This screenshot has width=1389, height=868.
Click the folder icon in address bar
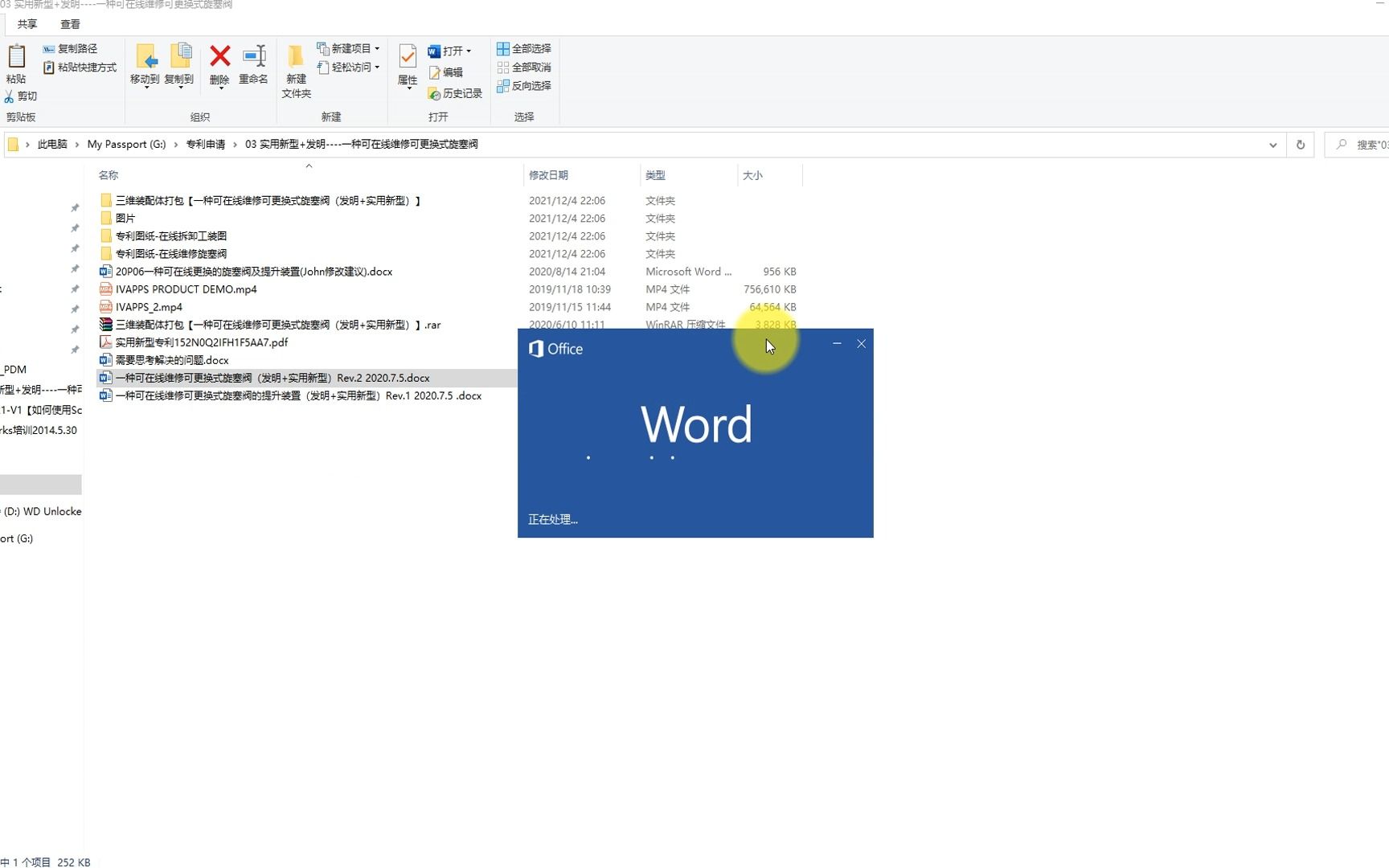point(13,145)
